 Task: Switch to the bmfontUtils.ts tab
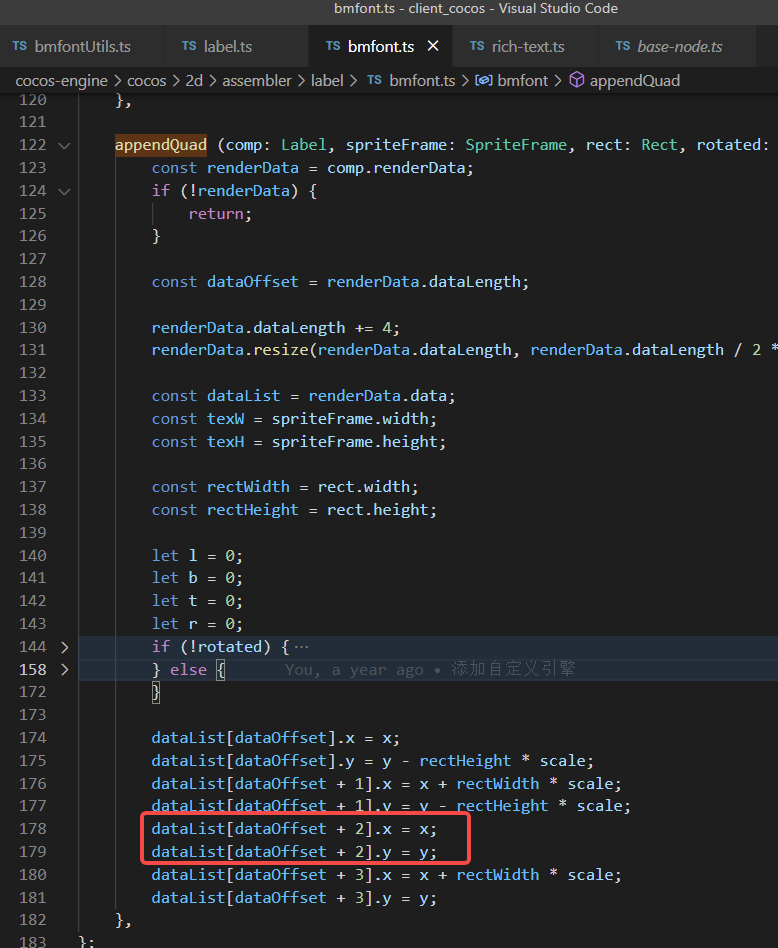click(x=82, y=47)
